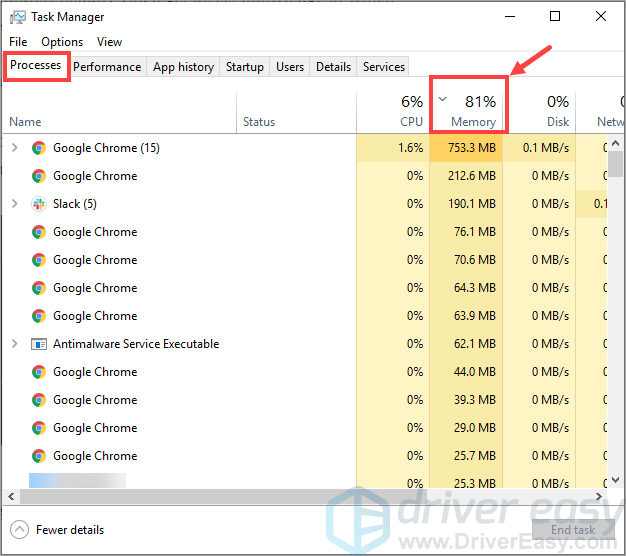Select the Slack (5) process row name

(75, 204)
